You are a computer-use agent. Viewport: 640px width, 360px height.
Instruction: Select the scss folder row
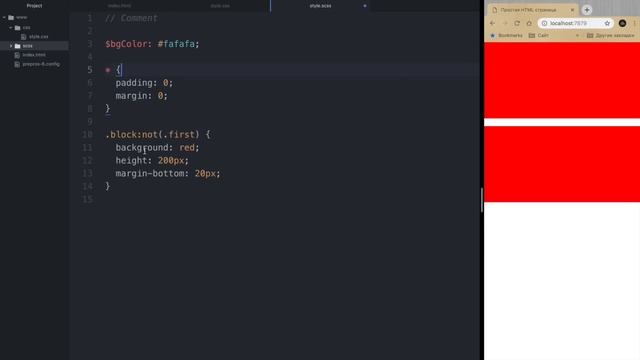[34, 46]
